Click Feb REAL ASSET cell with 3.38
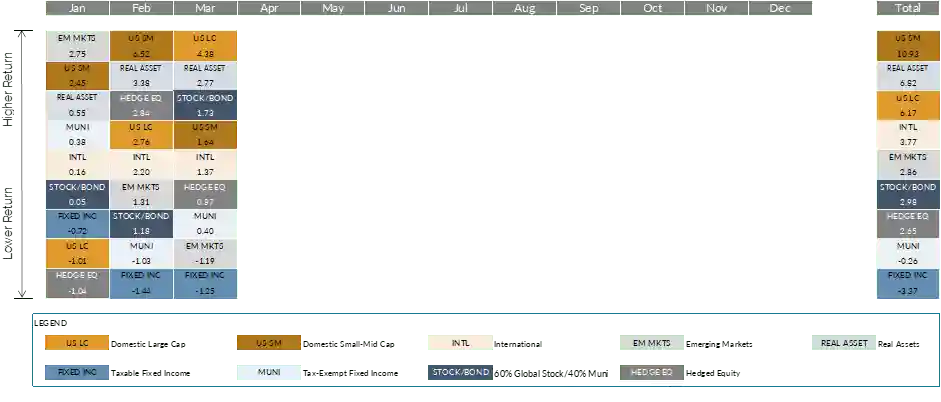 click(142, 76)
